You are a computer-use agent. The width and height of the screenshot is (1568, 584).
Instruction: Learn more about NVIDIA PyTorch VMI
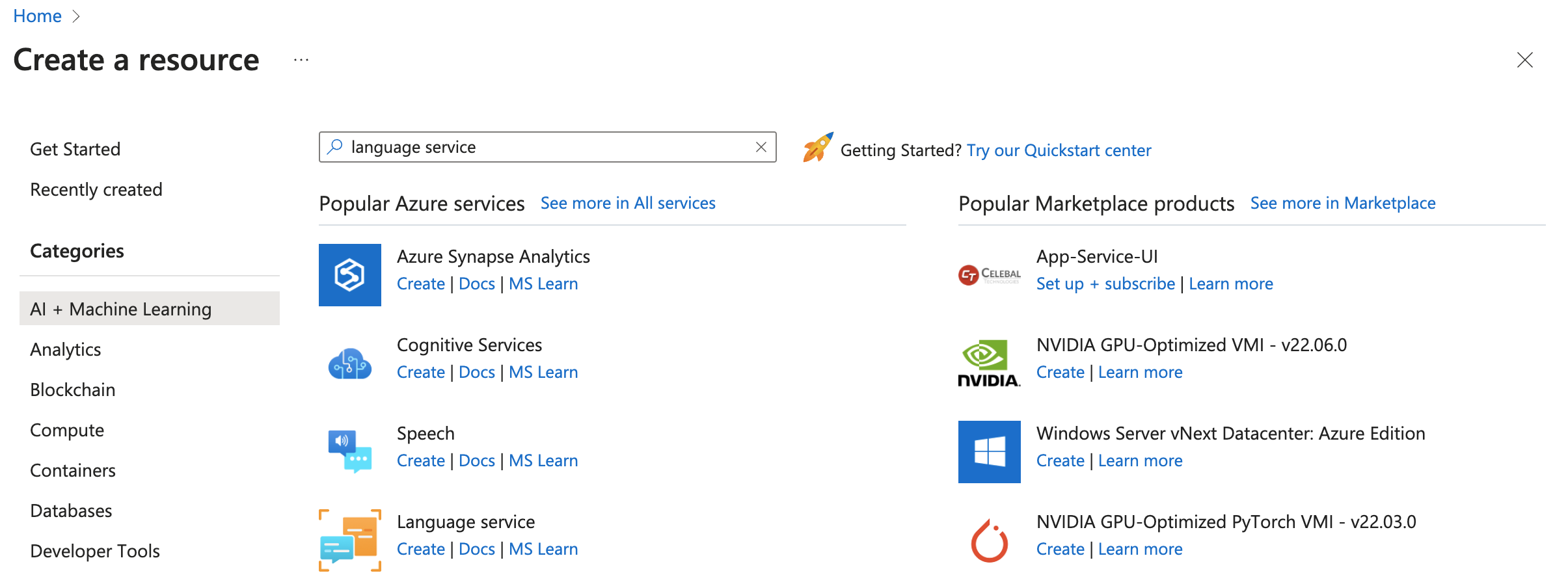(1140, 549)
